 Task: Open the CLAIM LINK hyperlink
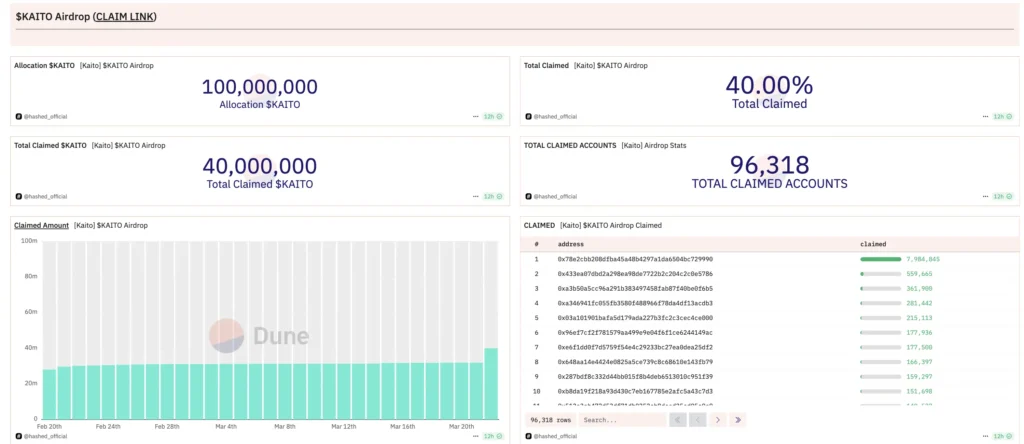(x=125, y=17)
